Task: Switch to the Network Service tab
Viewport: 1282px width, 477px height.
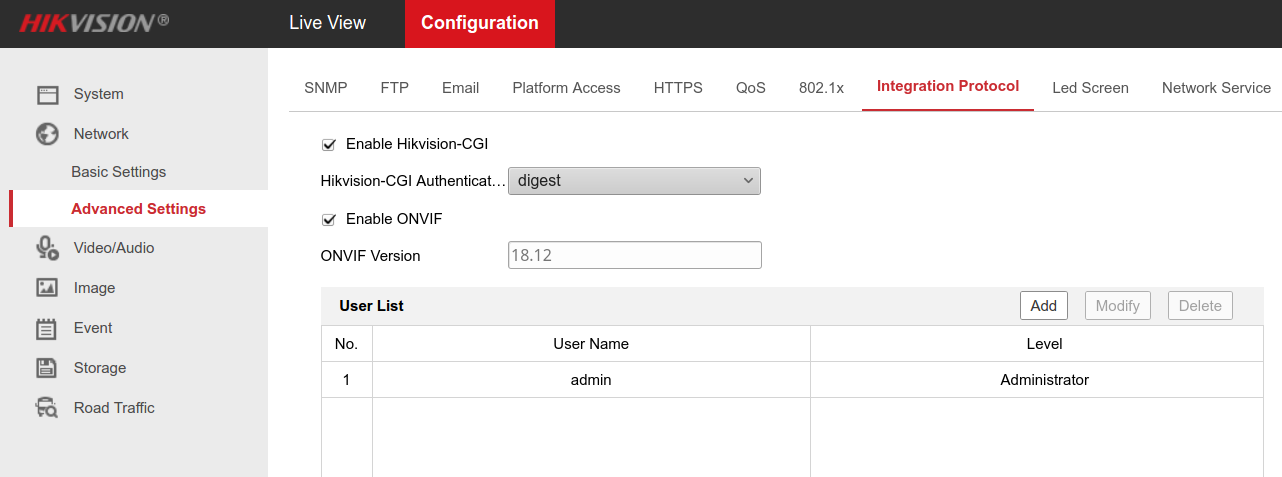Action: (x=1216, y=88)
